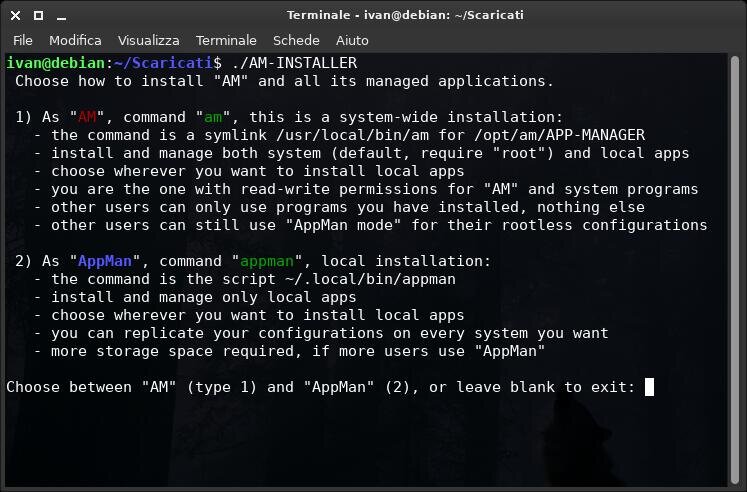Screen dimensions: 747x492
Task: Click the blinking cursor at the prompt
Action: pos(649,387)
